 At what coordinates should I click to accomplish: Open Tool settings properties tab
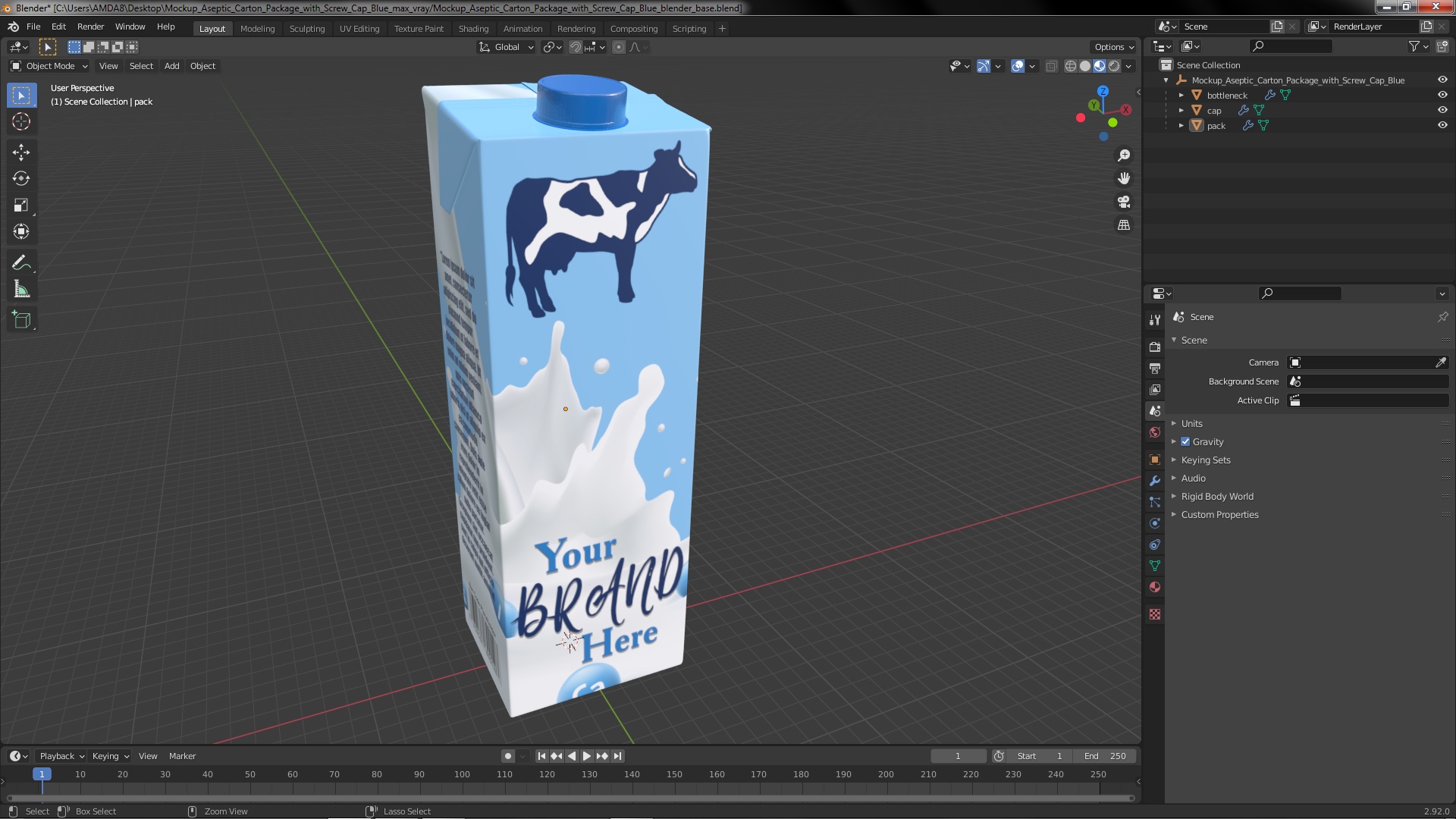pyautogui.click(x=1155, y=319)
